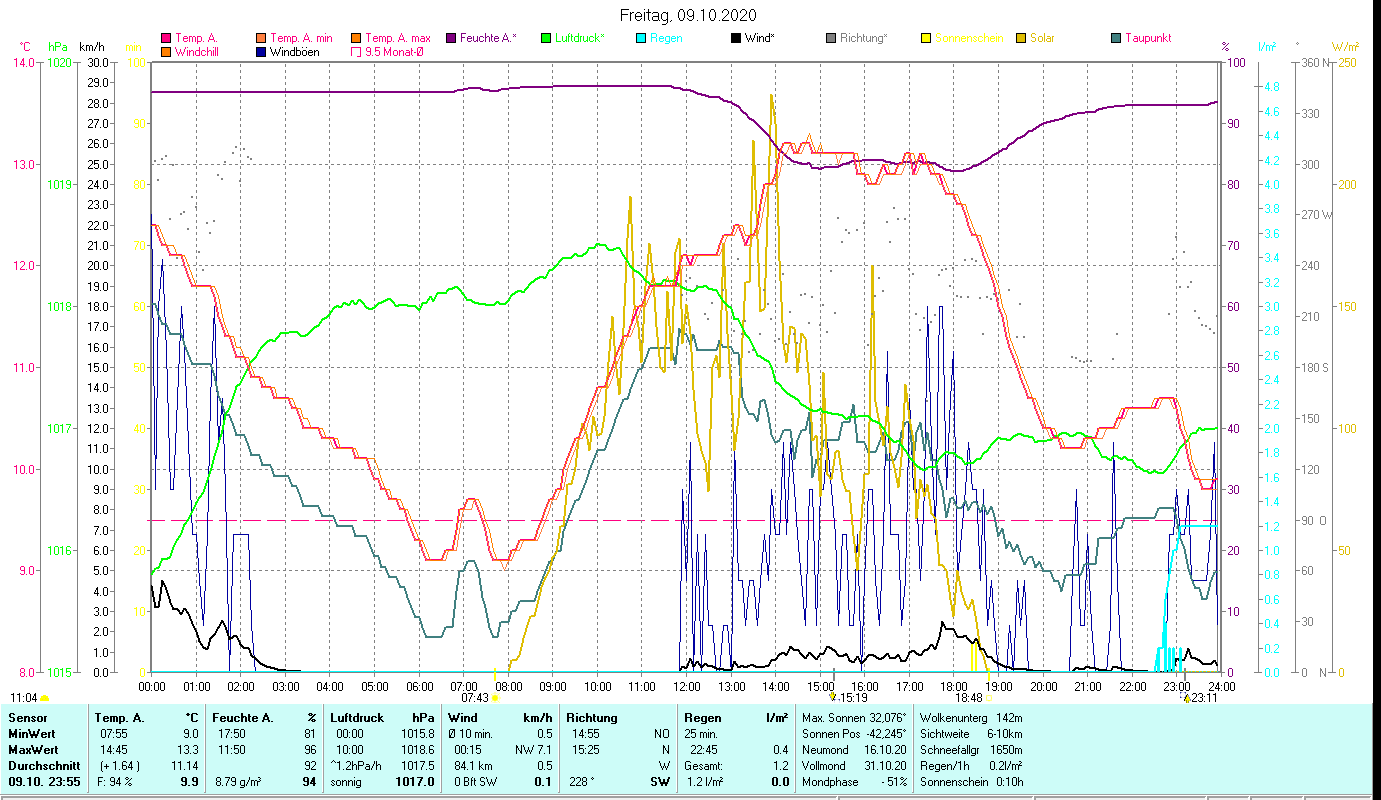Click the 0 Bft SW wind value
1381x800 pixels.
click(477, 782)
